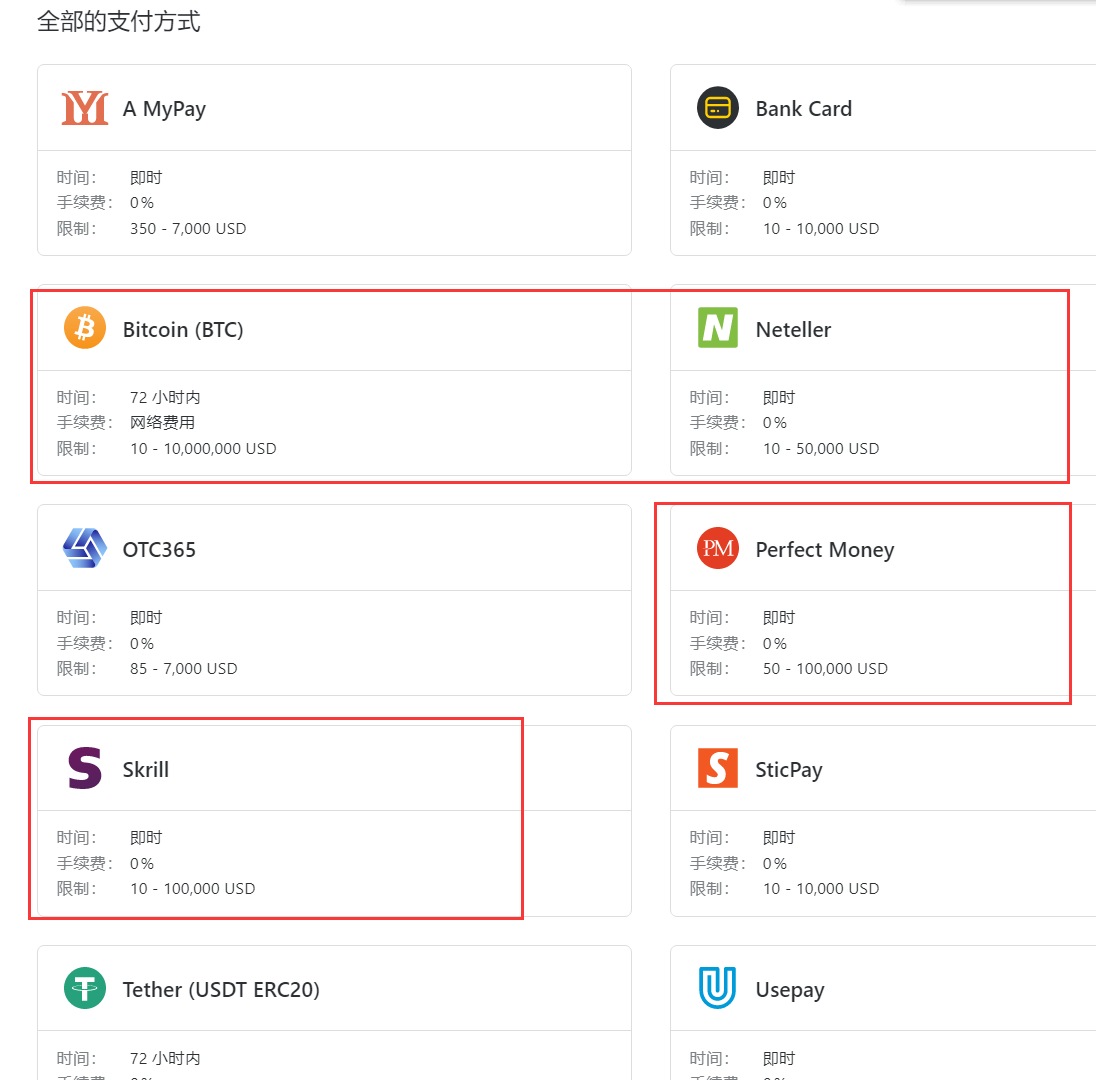
Task: Click the green Neteller logo icon
Action: tap(718, 328)
